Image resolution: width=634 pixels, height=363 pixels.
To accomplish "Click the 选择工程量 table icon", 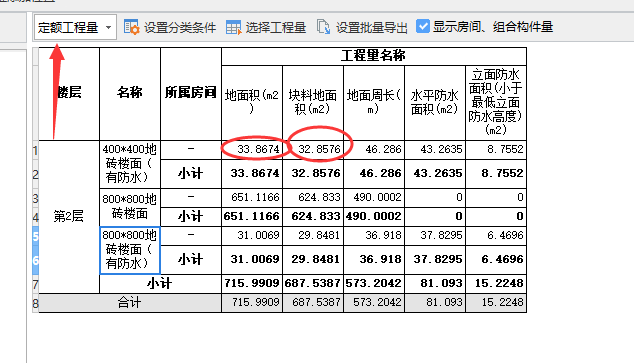I will [x=233, y=27].
